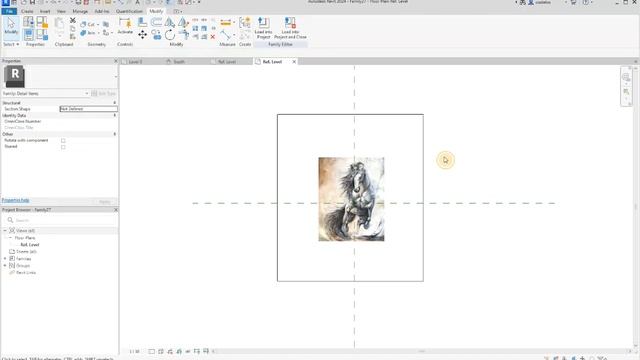Open the Insert ribbon tab
Screen dimensions: 640x360
click(45, 11)
